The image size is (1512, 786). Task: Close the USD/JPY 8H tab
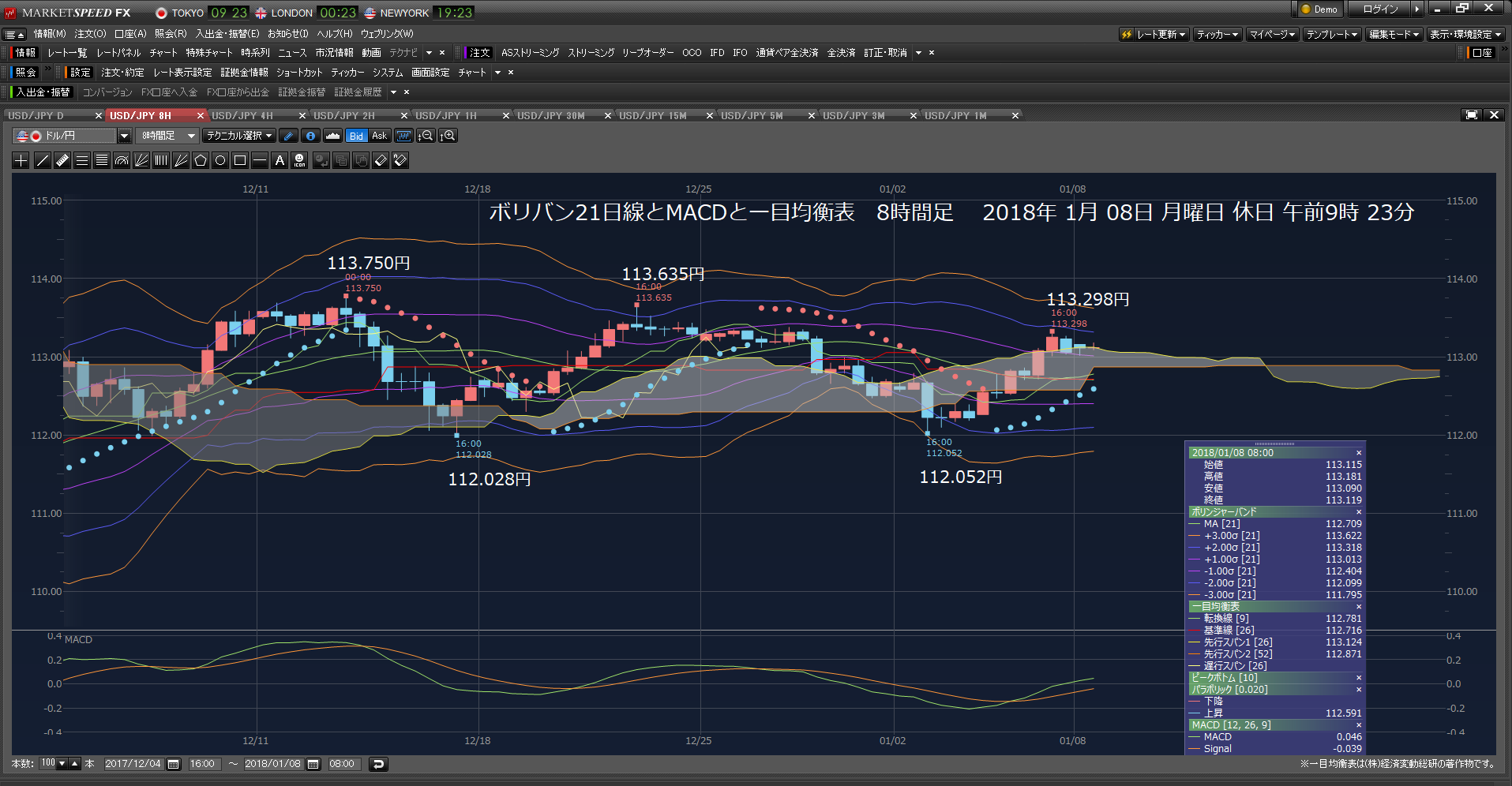[x=201, y=115]
